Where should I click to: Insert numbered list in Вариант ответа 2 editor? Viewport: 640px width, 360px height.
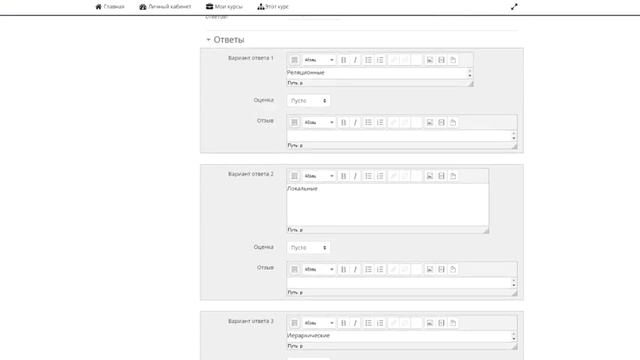pyautogui.click(x=380, y=176)
